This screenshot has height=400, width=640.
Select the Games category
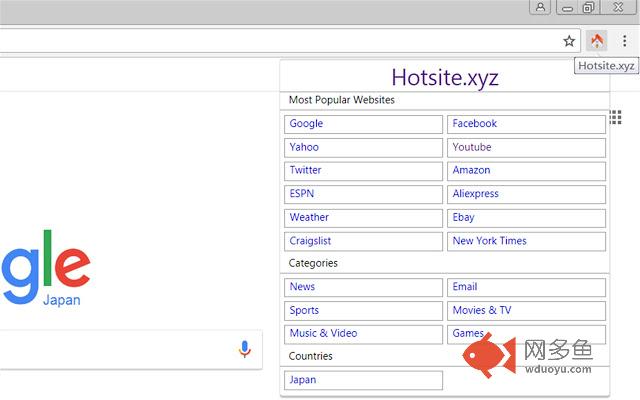(x=526, y=334)
